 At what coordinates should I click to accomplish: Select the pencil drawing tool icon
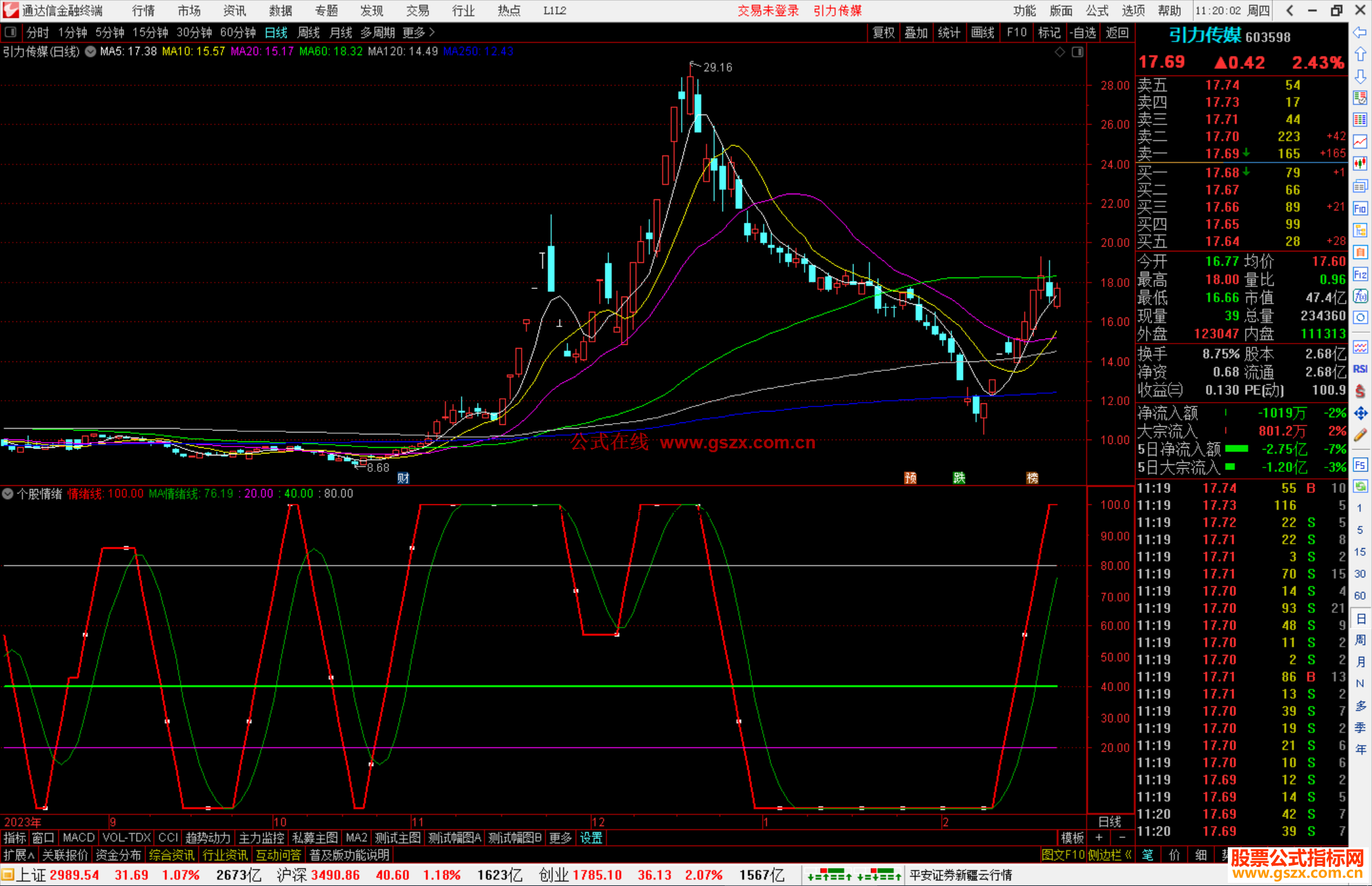[x=1360, y=436]
